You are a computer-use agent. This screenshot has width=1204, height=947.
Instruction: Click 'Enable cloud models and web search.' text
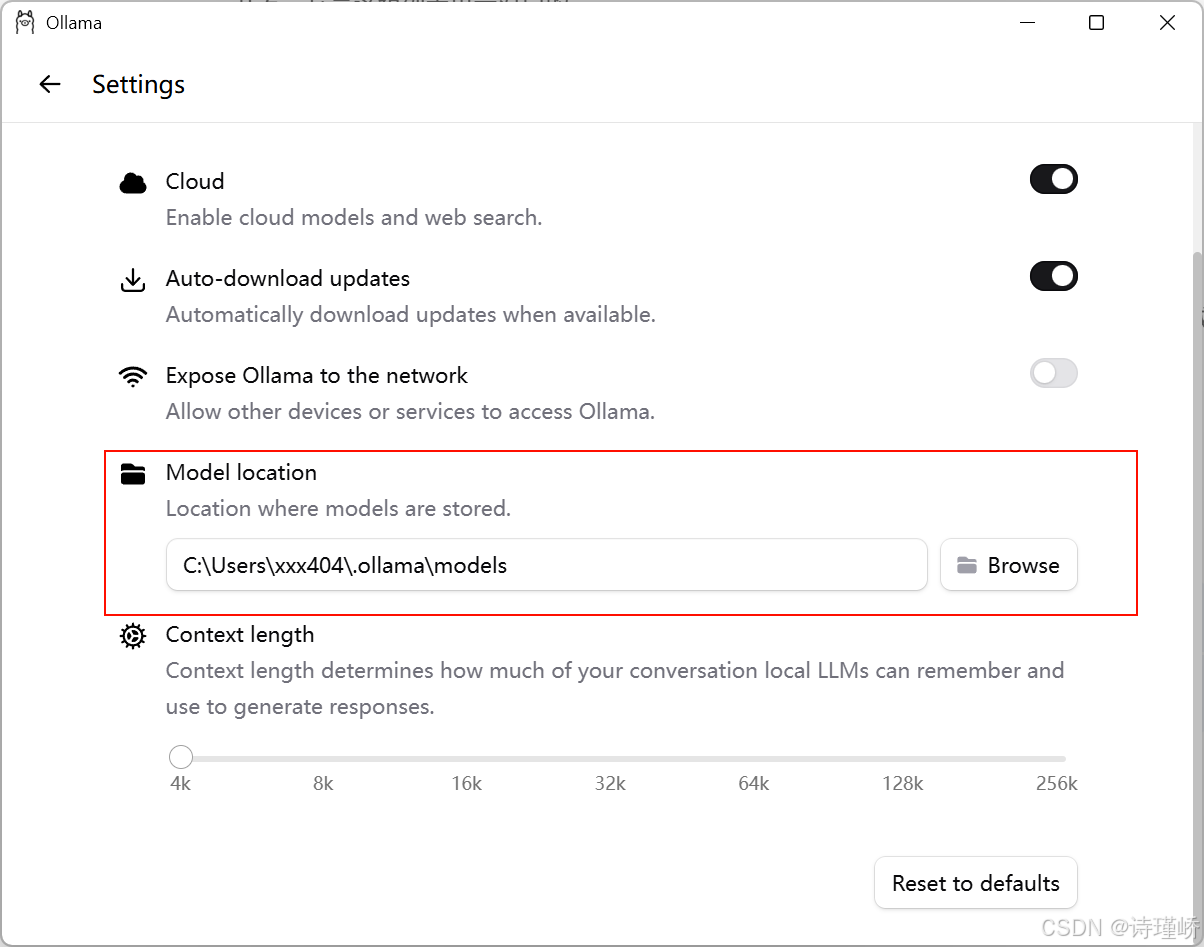click(354, 217)
